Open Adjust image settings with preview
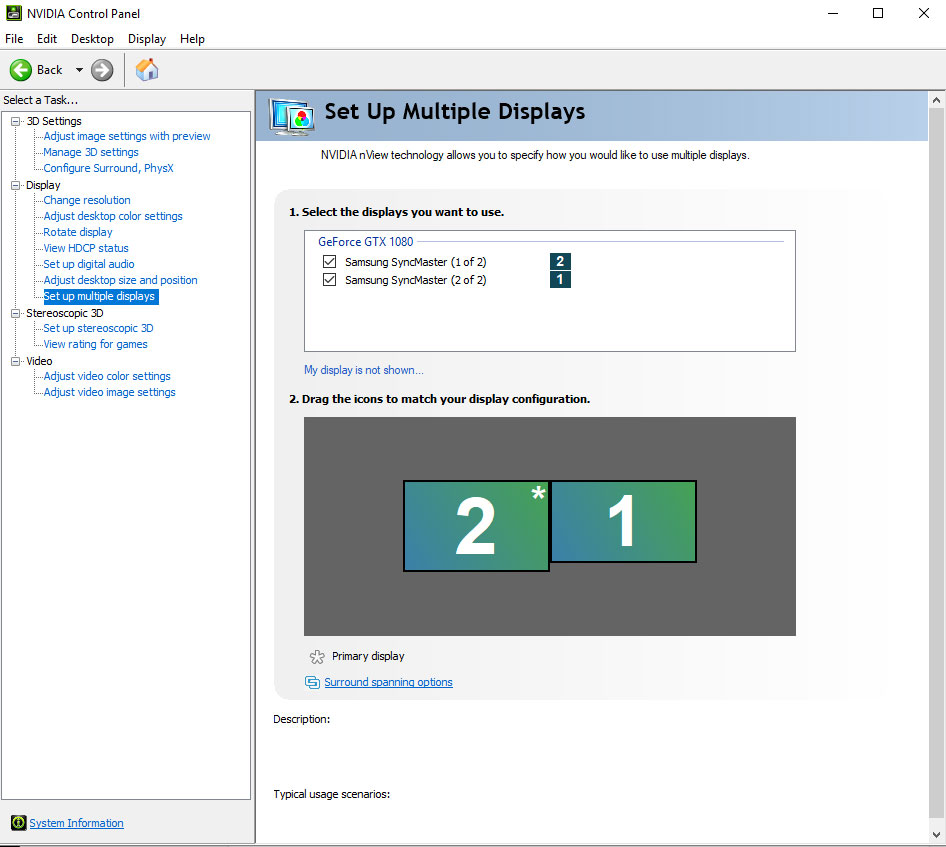This screenshot has width=946, height=847. 127,136
